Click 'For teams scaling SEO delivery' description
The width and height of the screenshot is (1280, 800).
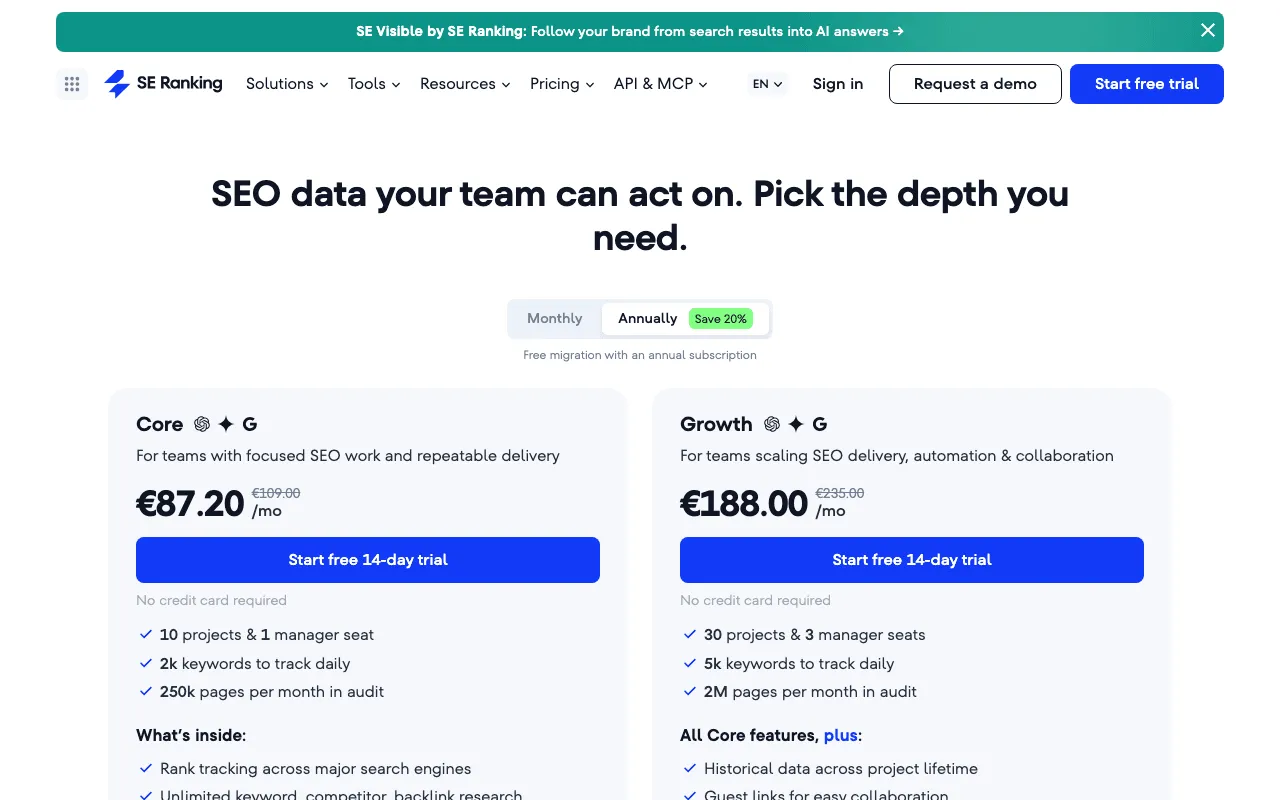(897, 455)
